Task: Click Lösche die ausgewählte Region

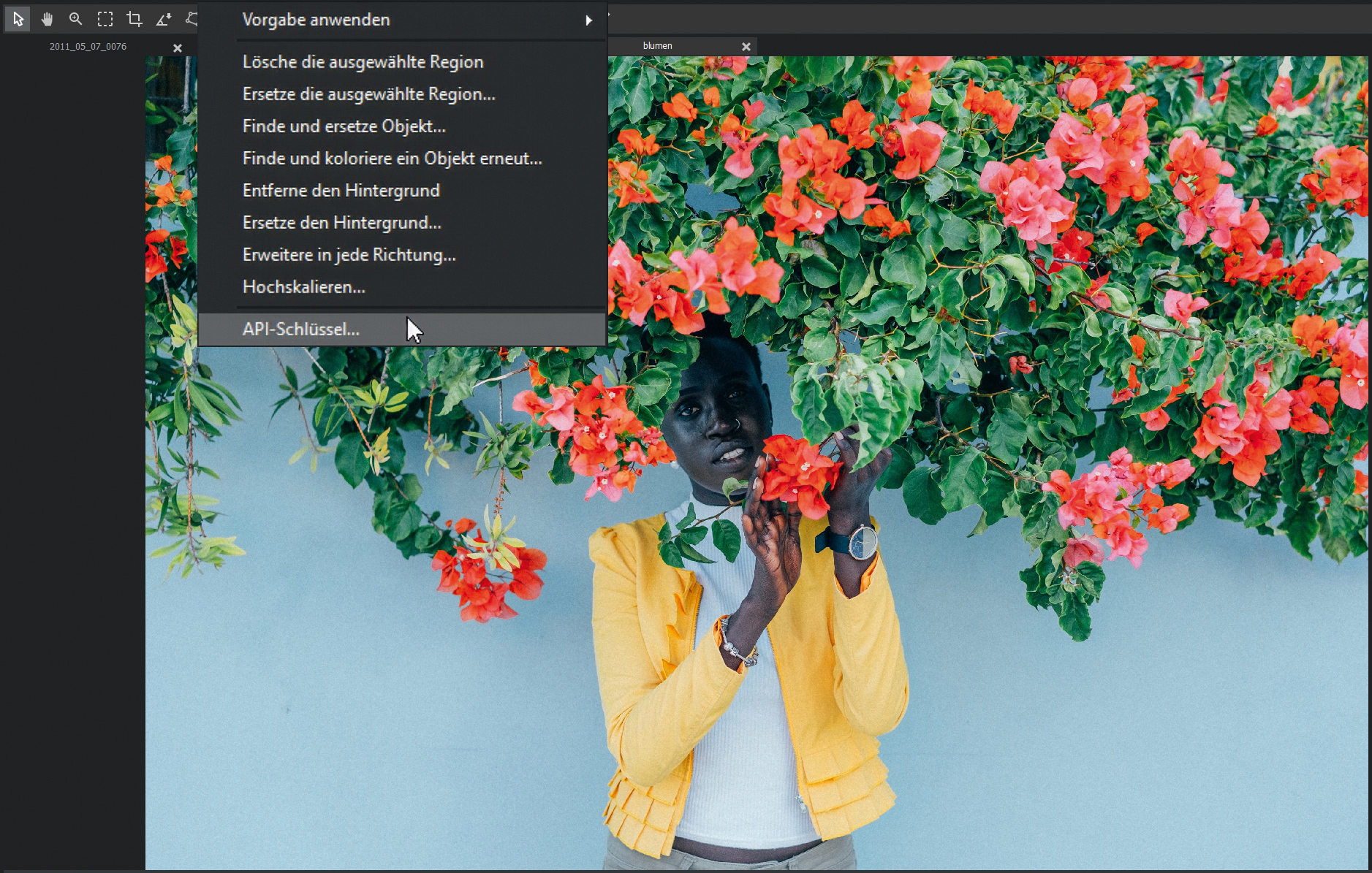Action: [363, 62]
